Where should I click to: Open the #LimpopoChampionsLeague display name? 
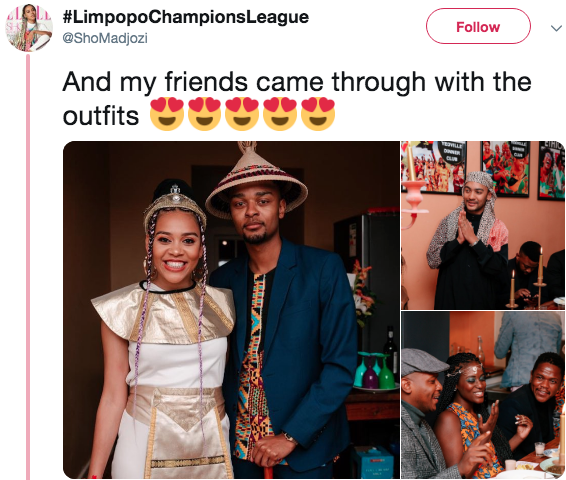186,17
